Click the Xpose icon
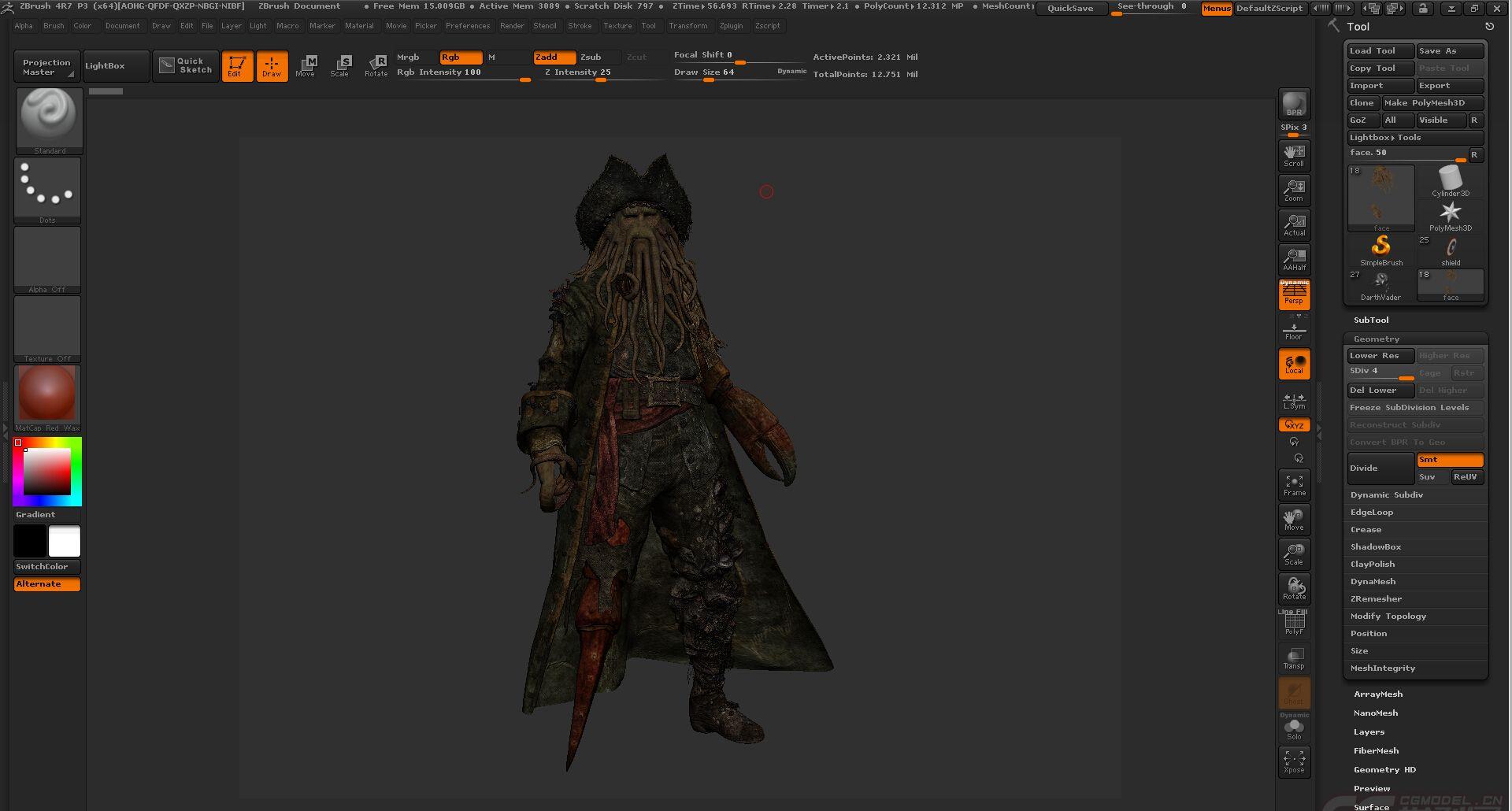1512x811 pixels. pos(1294,761)
